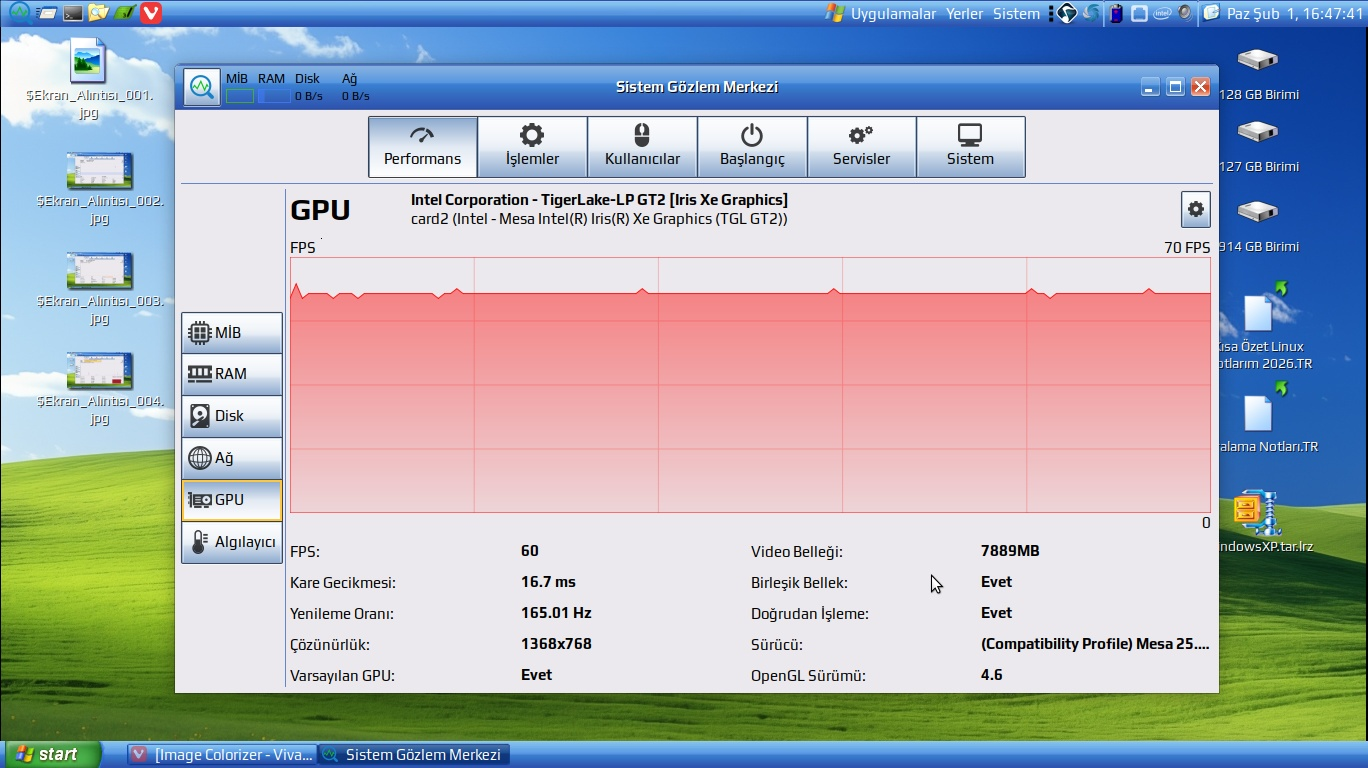
Task: Click the Sistem Gözlem Merkezi header app icon
Action: click(x=202, y=87)
